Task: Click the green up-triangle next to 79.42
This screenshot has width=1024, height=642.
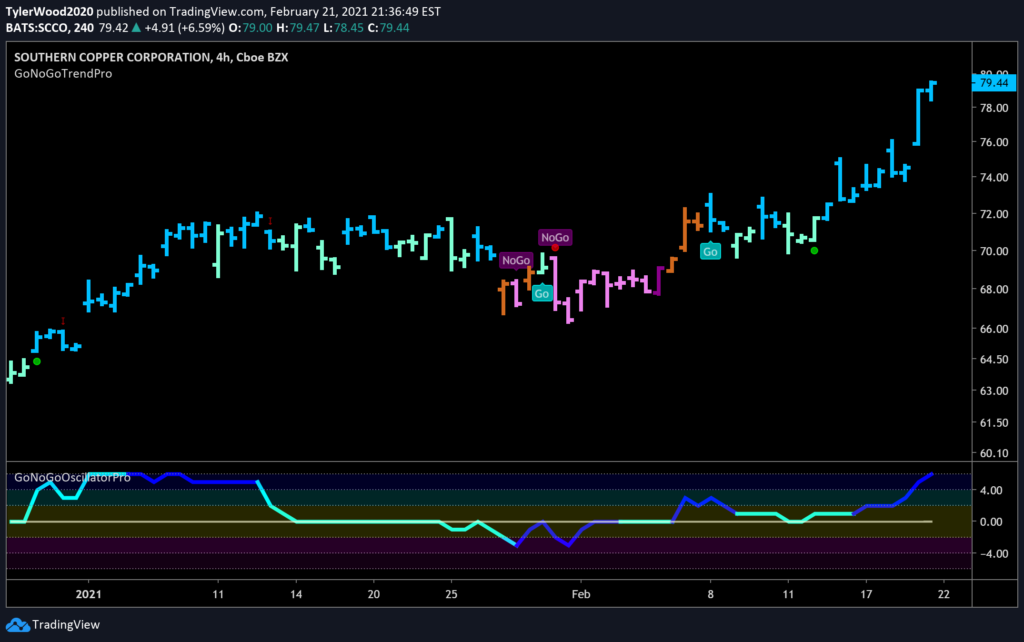Action: pos(136,27)
